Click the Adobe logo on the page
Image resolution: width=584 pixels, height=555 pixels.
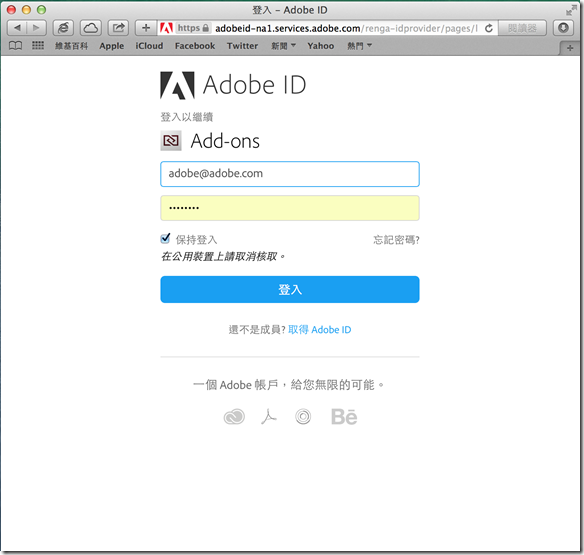177,85
